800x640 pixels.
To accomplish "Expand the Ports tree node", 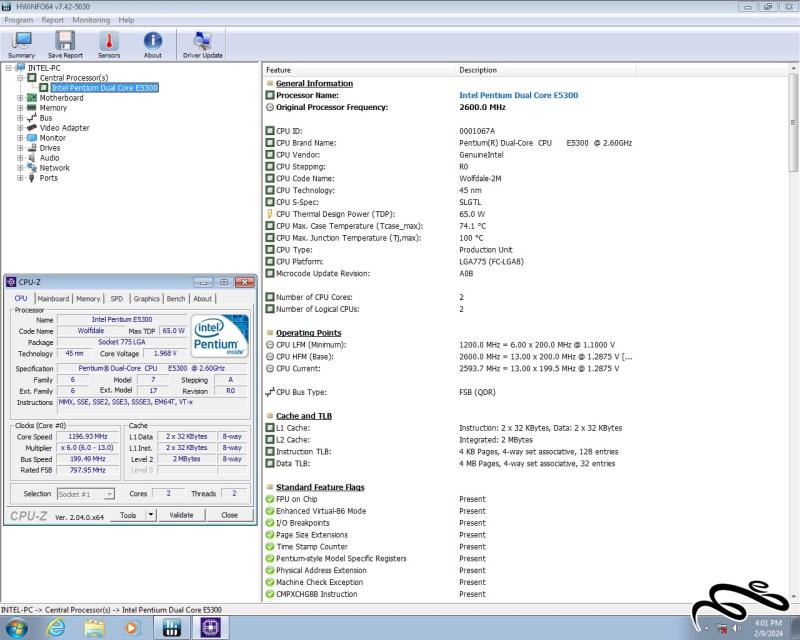I will pyautogui.click(x=20, y=178).
